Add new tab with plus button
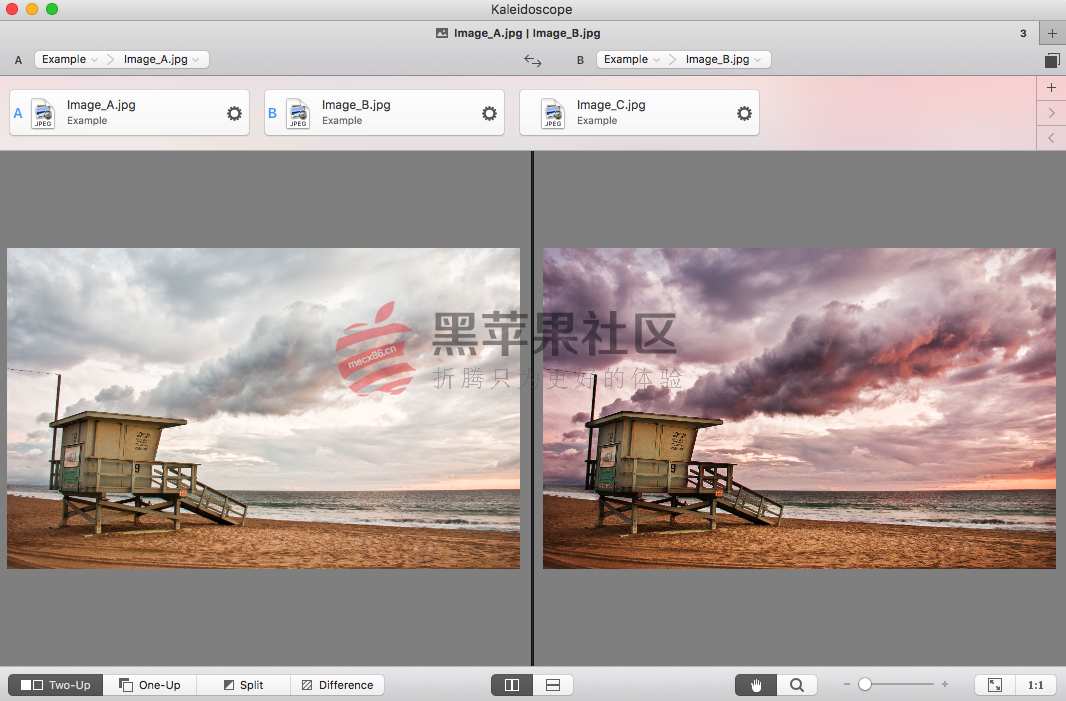1066x701 pixels. [x=1052, y=33]
